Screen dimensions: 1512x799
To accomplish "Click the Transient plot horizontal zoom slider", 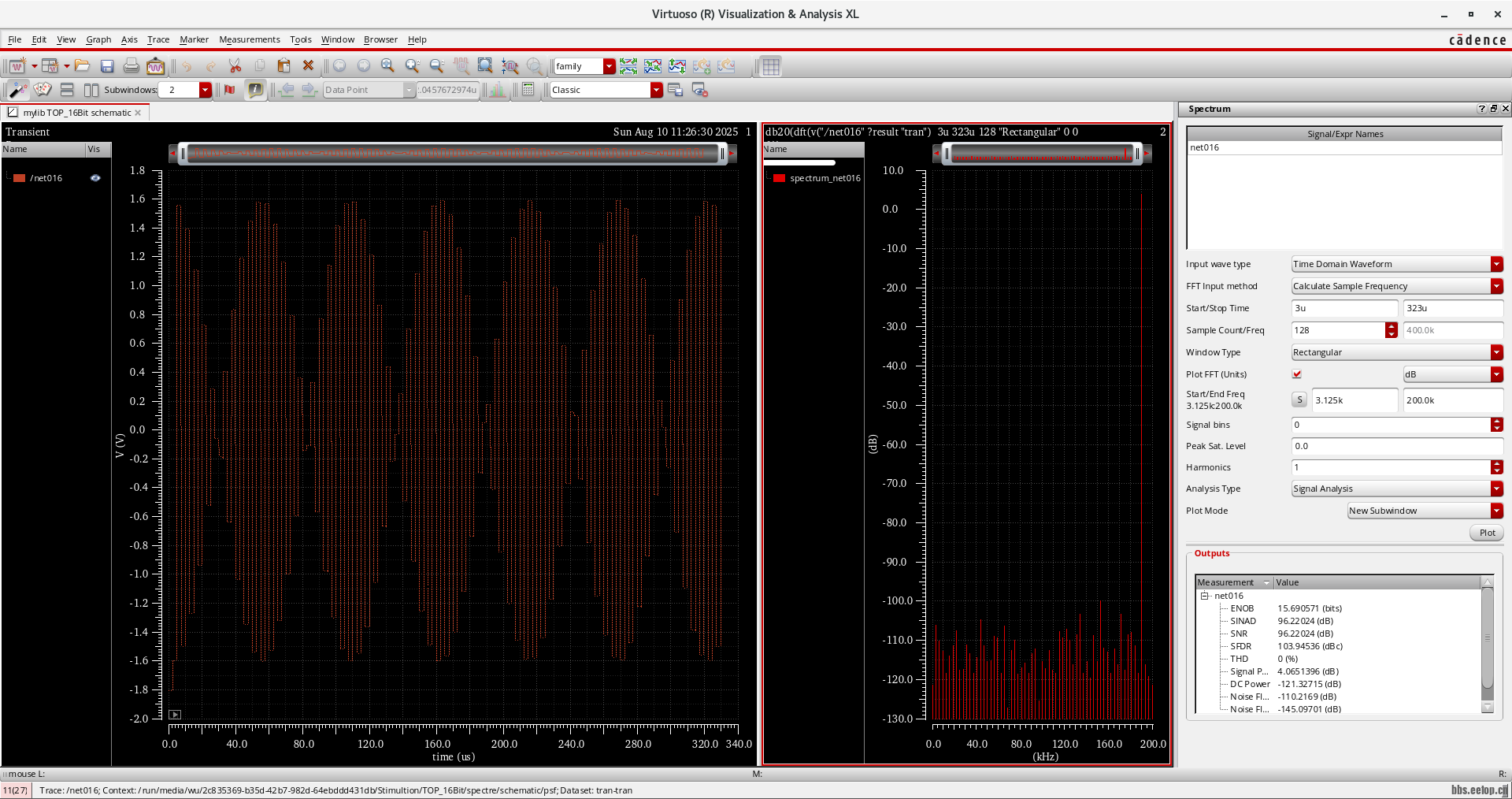I will [x=453, y=154].
